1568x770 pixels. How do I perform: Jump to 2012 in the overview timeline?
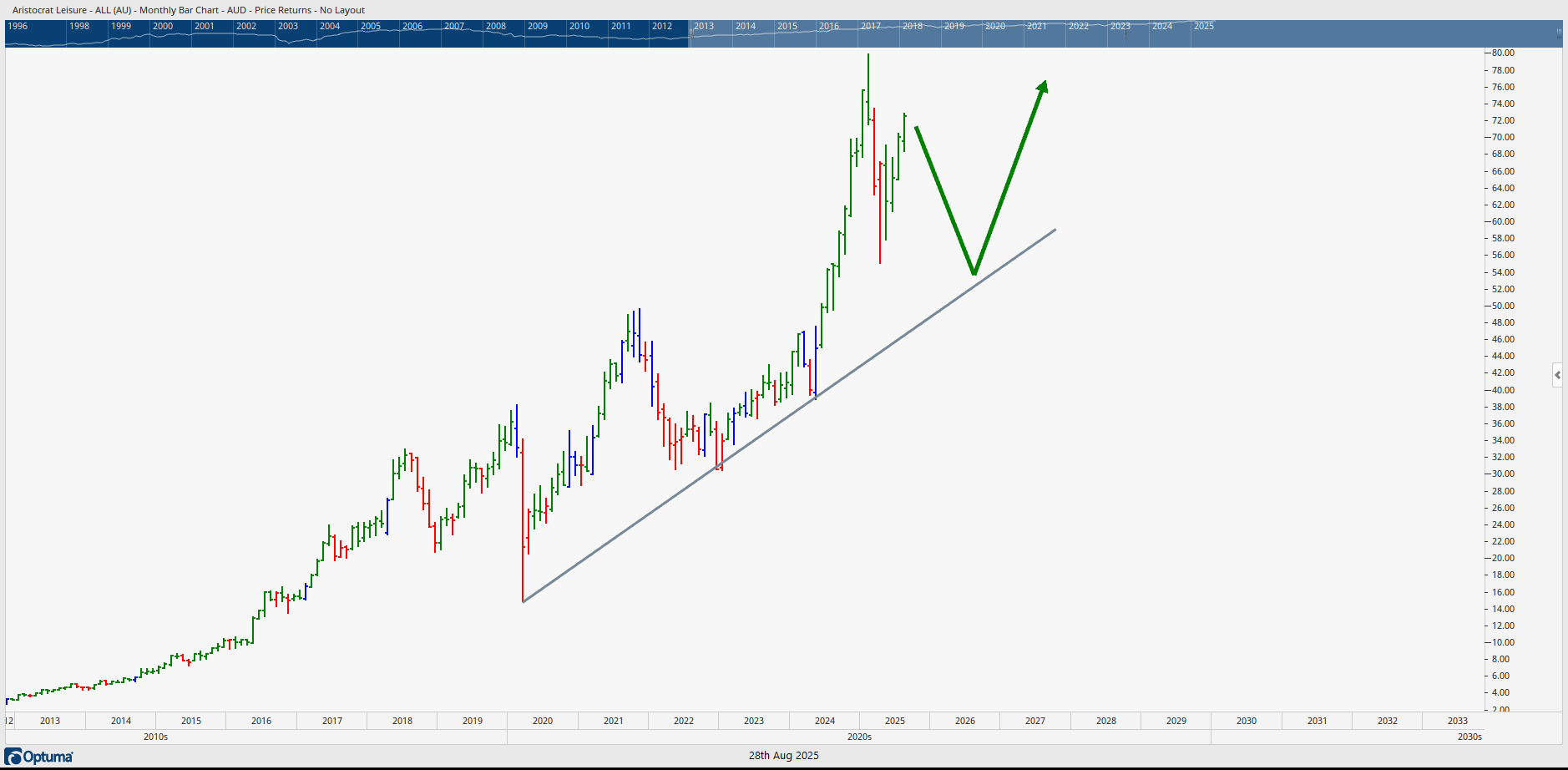(662, 26)
